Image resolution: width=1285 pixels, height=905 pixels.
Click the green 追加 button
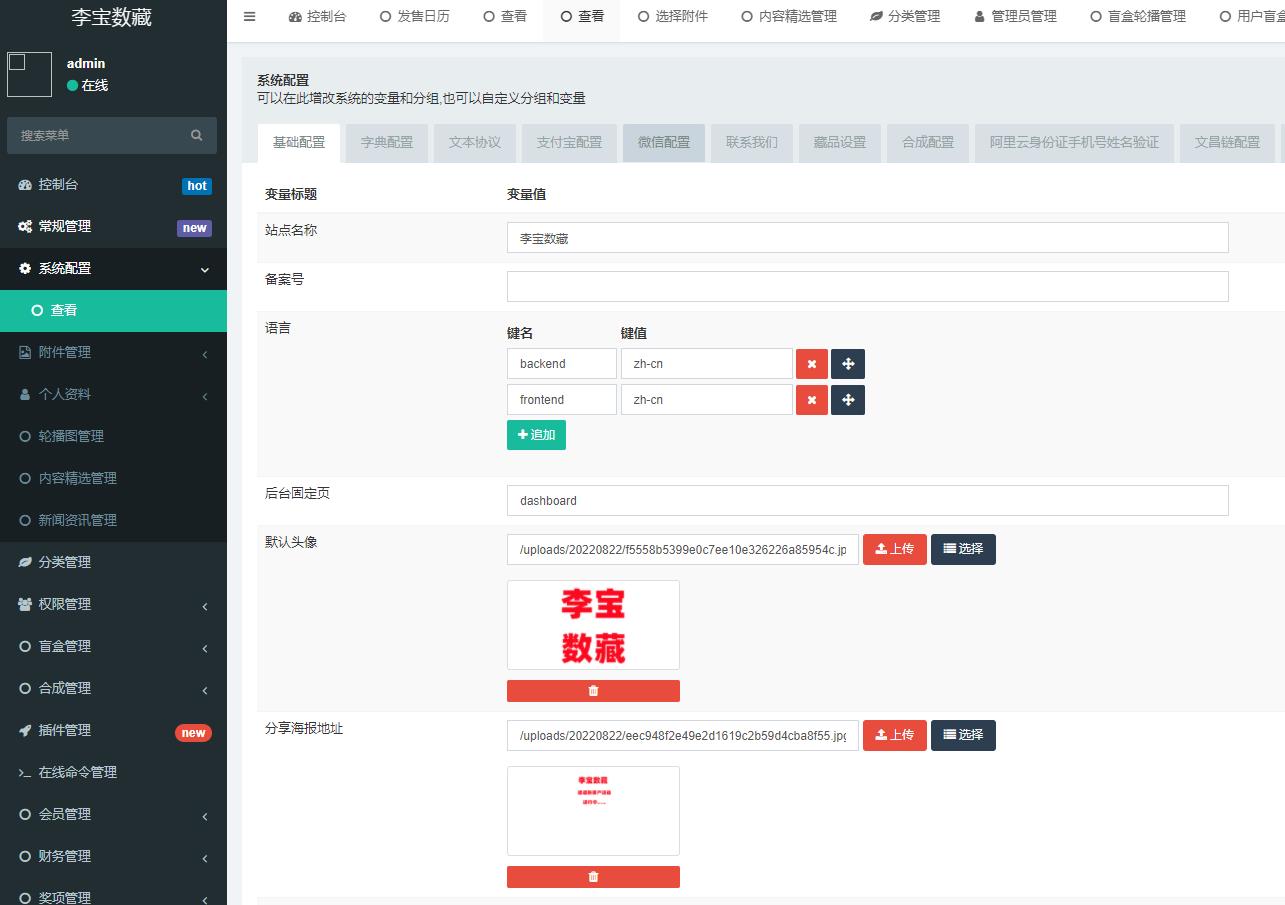[536, 435]
